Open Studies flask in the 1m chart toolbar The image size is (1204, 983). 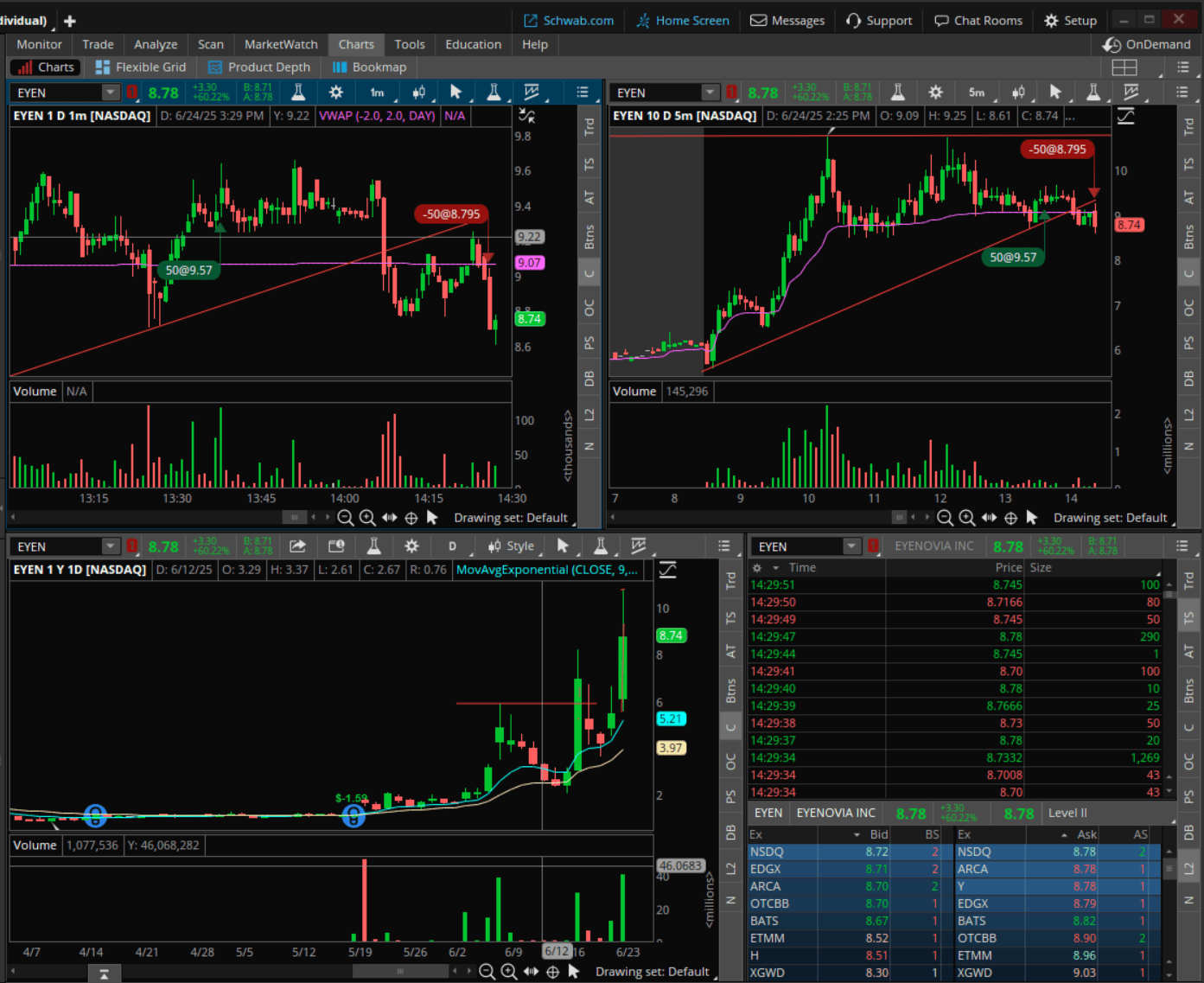pyautogui.click(x=297, y=92)
